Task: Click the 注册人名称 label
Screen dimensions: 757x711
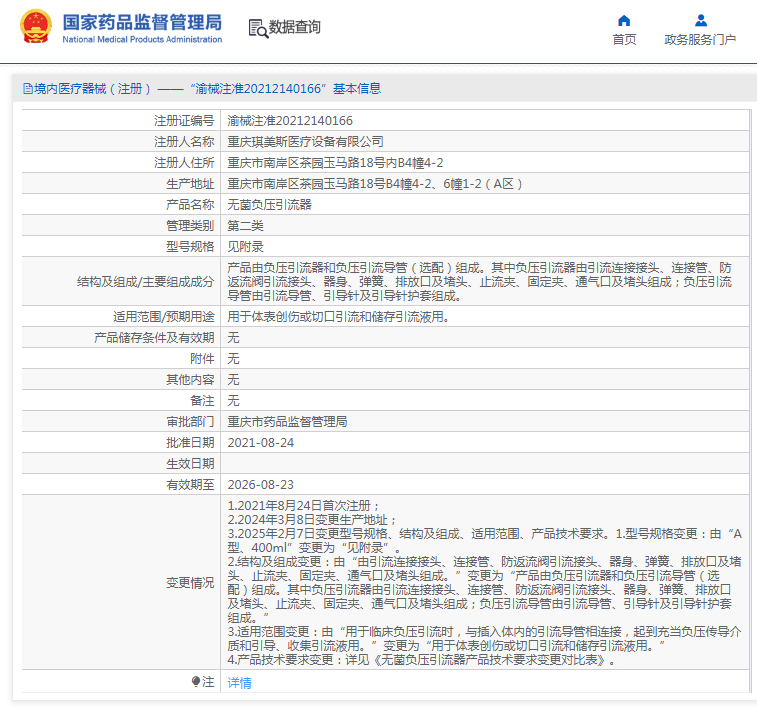Action: (x=184, y=141)
